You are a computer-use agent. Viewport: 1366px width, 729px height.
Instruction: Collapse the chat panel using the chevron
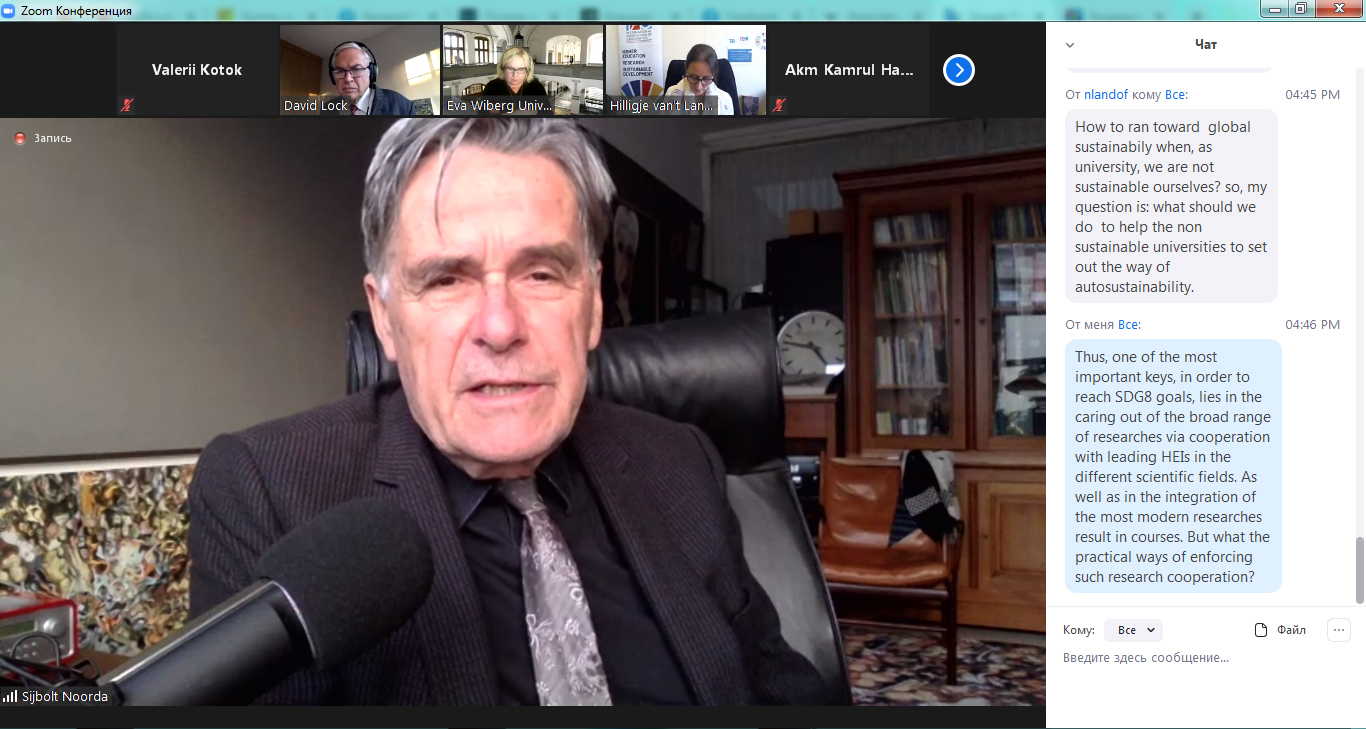1070,45
